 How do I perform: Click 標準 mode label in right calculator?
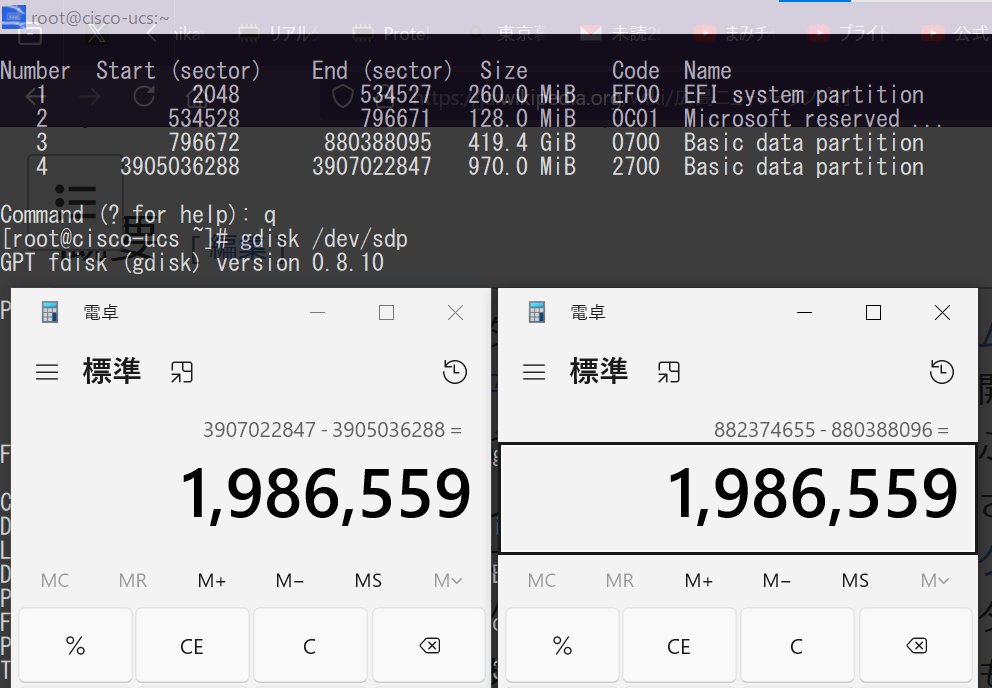tap(599, 371)
